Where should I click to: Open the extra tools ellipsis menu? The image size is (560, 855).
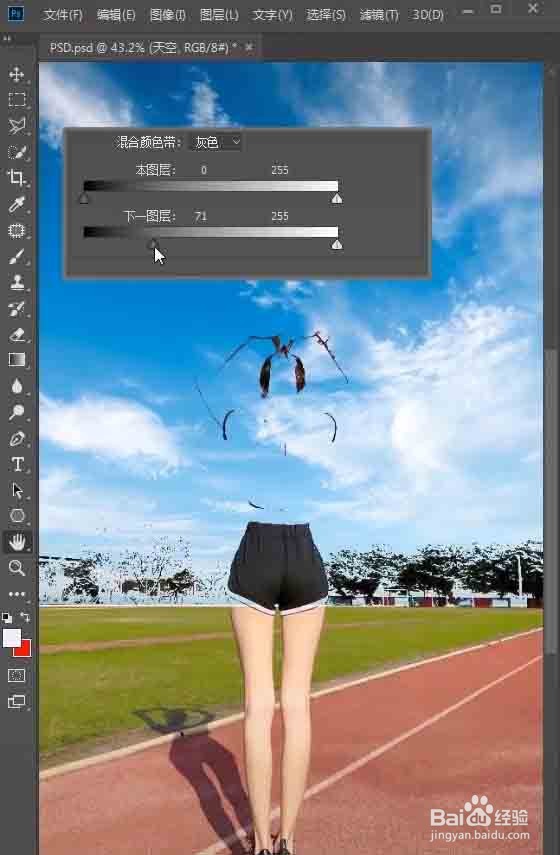16,594
